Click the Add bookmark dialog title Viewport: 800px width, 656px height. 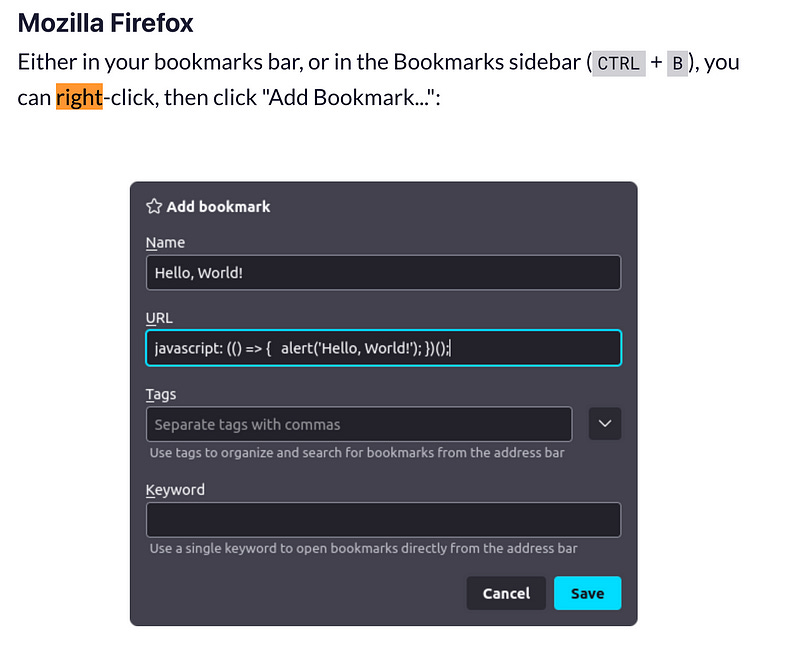[x=218, y=206]
